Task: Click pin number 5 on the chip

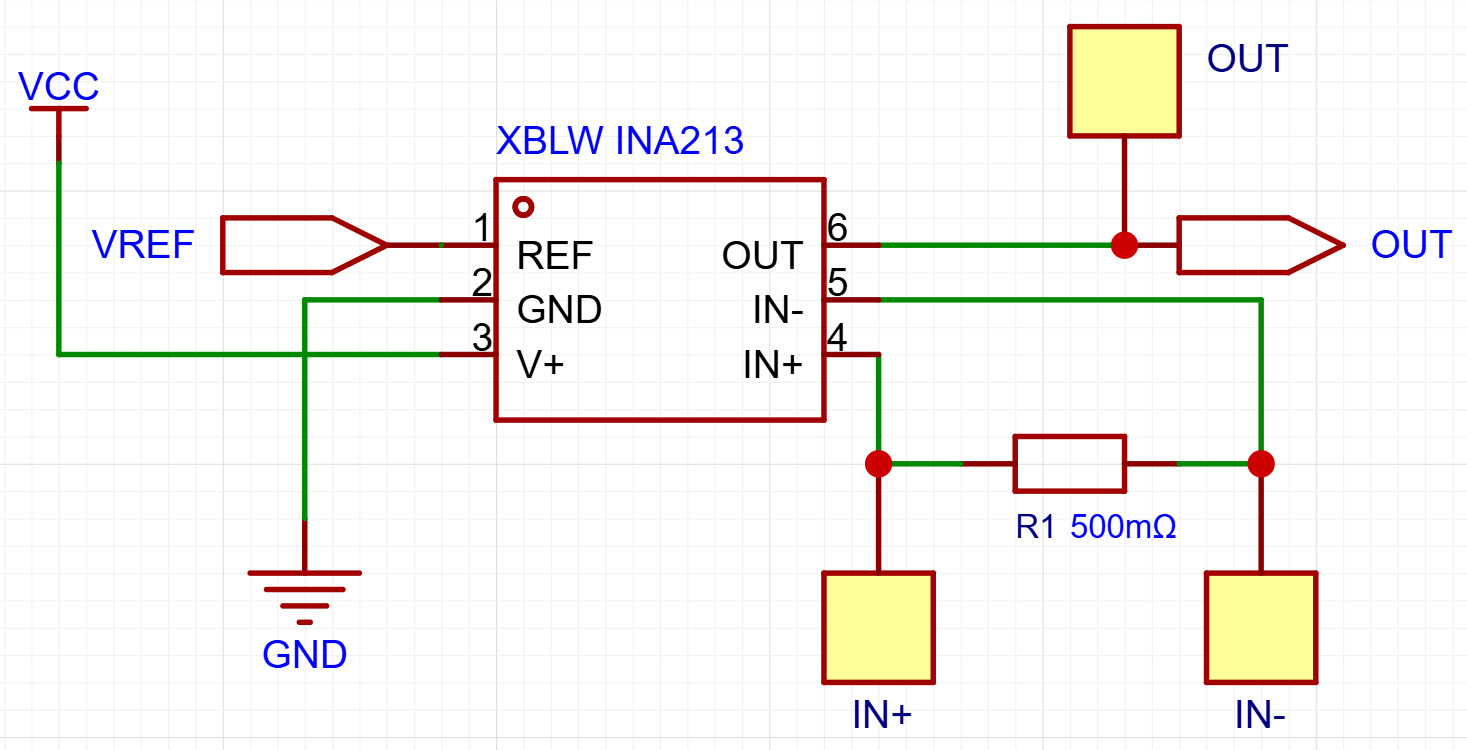Action: tap(838, 284)
